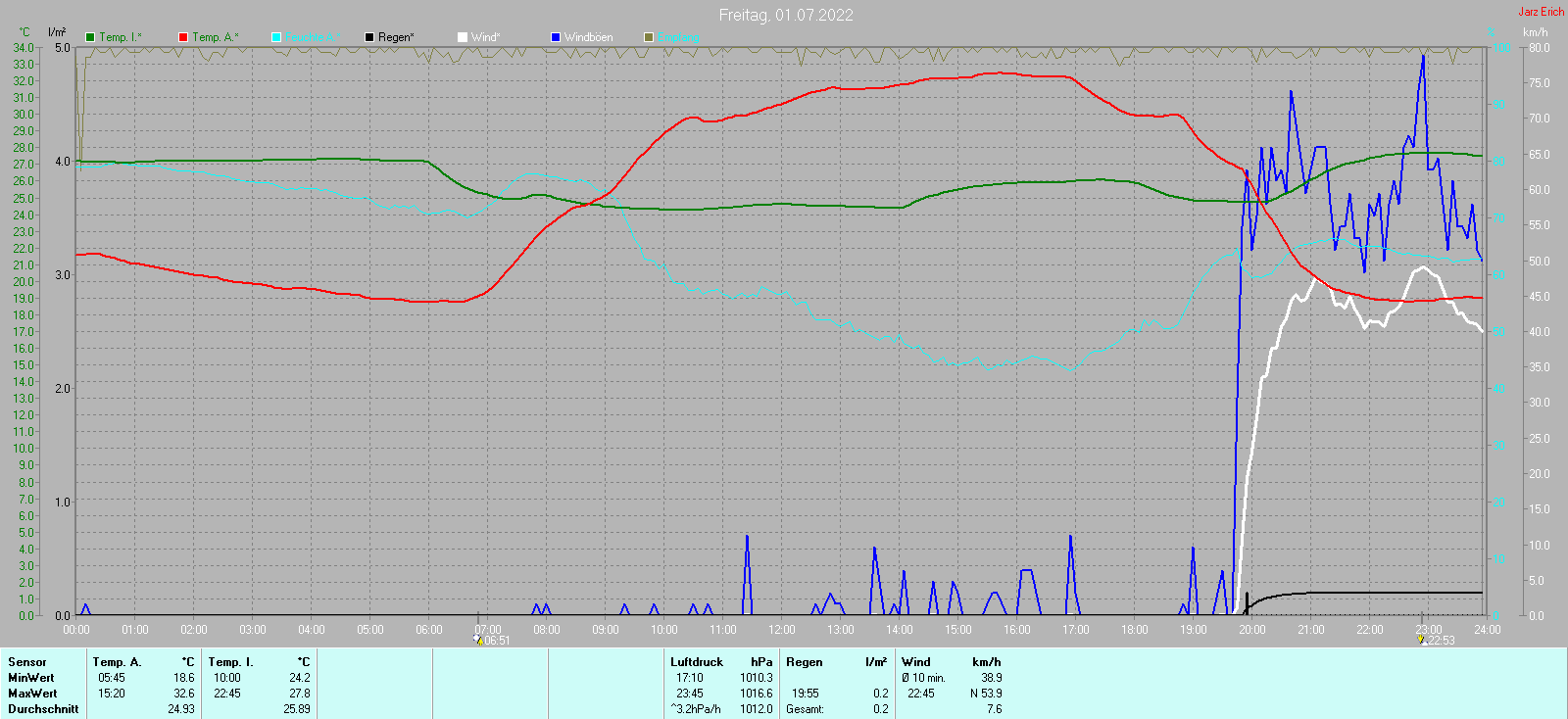The height and width of the screenshot is (719, 1568).
Task: Click the 20:00 time axis marker
Action: pyautogui.click(x=1251, y=630)
